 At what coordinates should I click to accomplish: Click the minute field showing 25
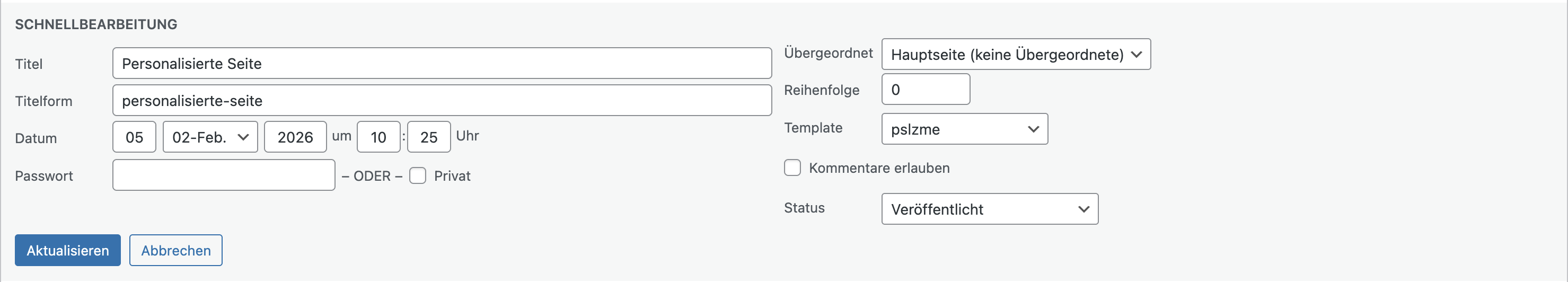428,137
